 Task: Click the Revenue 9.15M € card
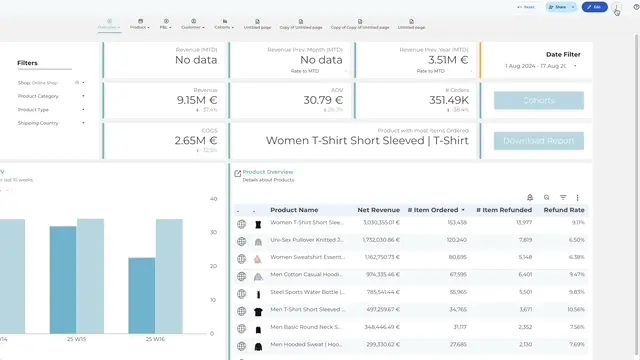pos(164,100)
